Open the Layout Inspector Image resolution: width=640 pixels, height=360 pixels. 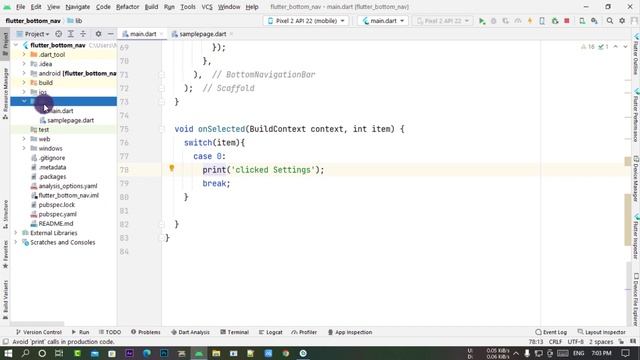pyautogui.click(x=602, y=332)
